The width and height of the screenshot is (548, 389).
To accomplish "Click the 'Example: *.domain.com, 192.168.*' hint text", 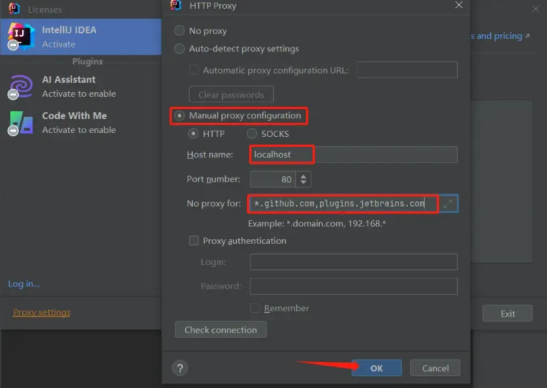I will [x=317, y=224].
